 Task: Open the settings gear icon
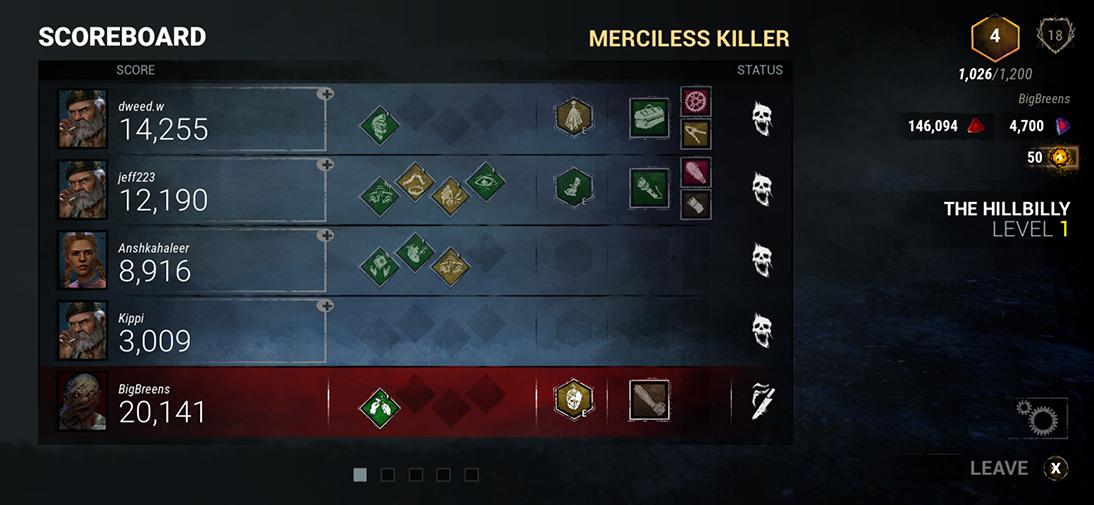tap(1038, 418)
